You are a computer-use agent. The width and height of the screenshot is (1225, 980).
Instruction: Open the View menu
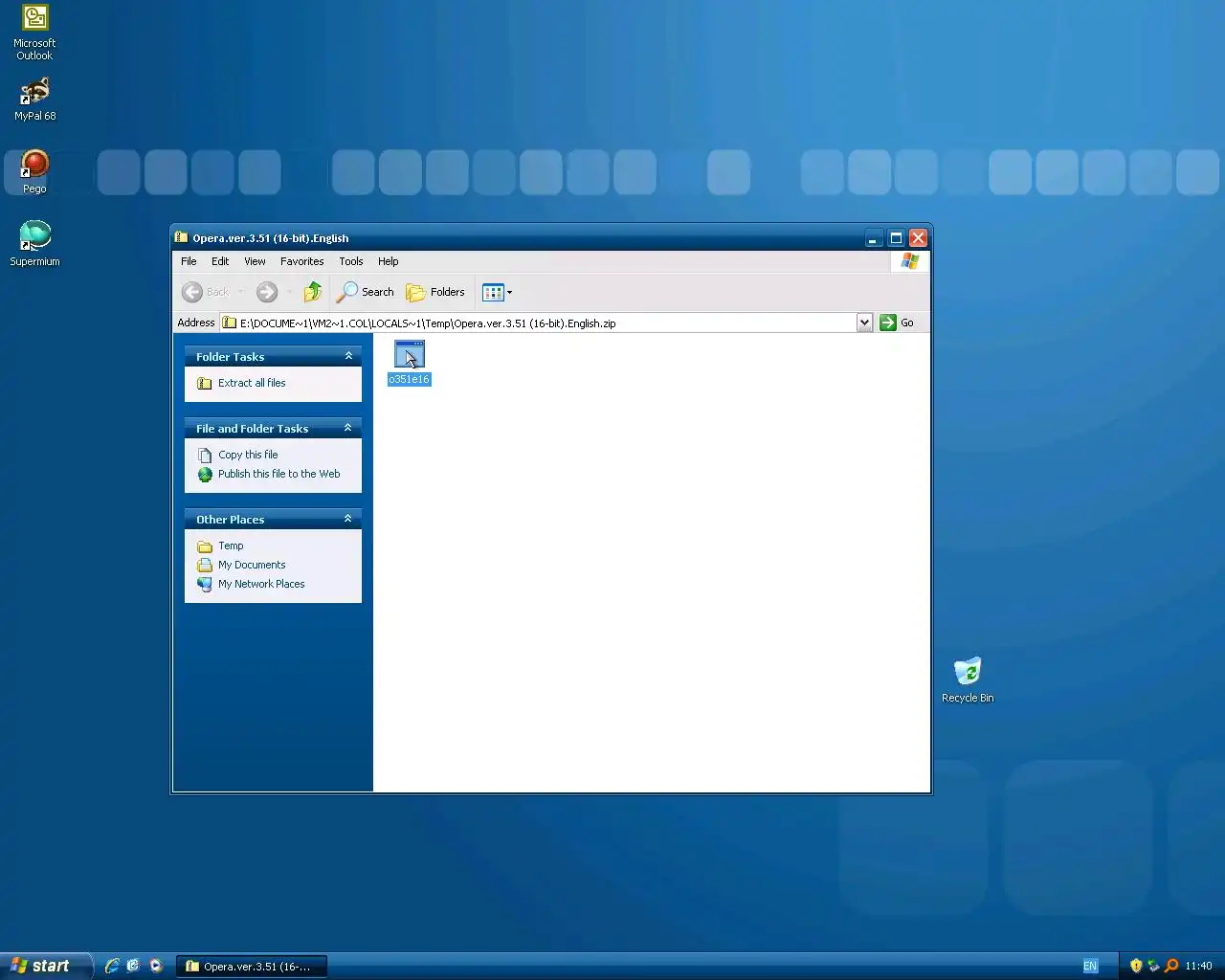(x=255, y=261)
